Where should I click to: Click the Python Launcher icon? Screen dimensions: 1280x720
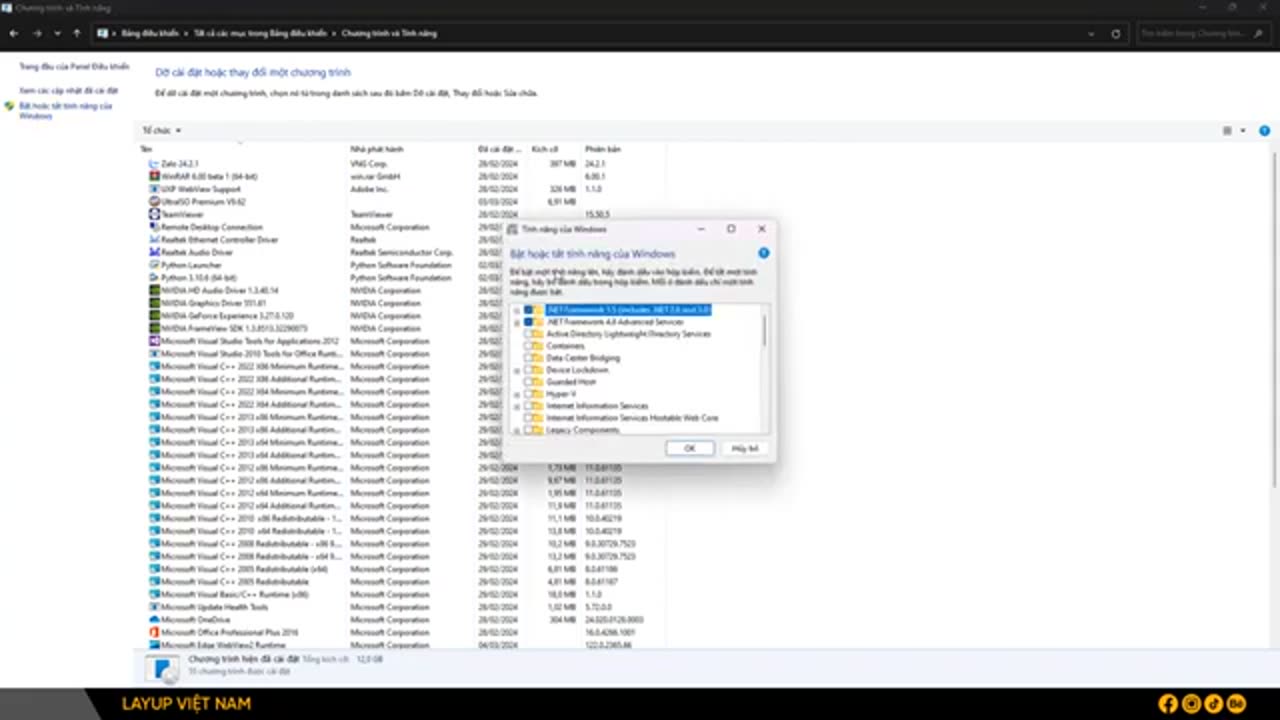point(154,265)
